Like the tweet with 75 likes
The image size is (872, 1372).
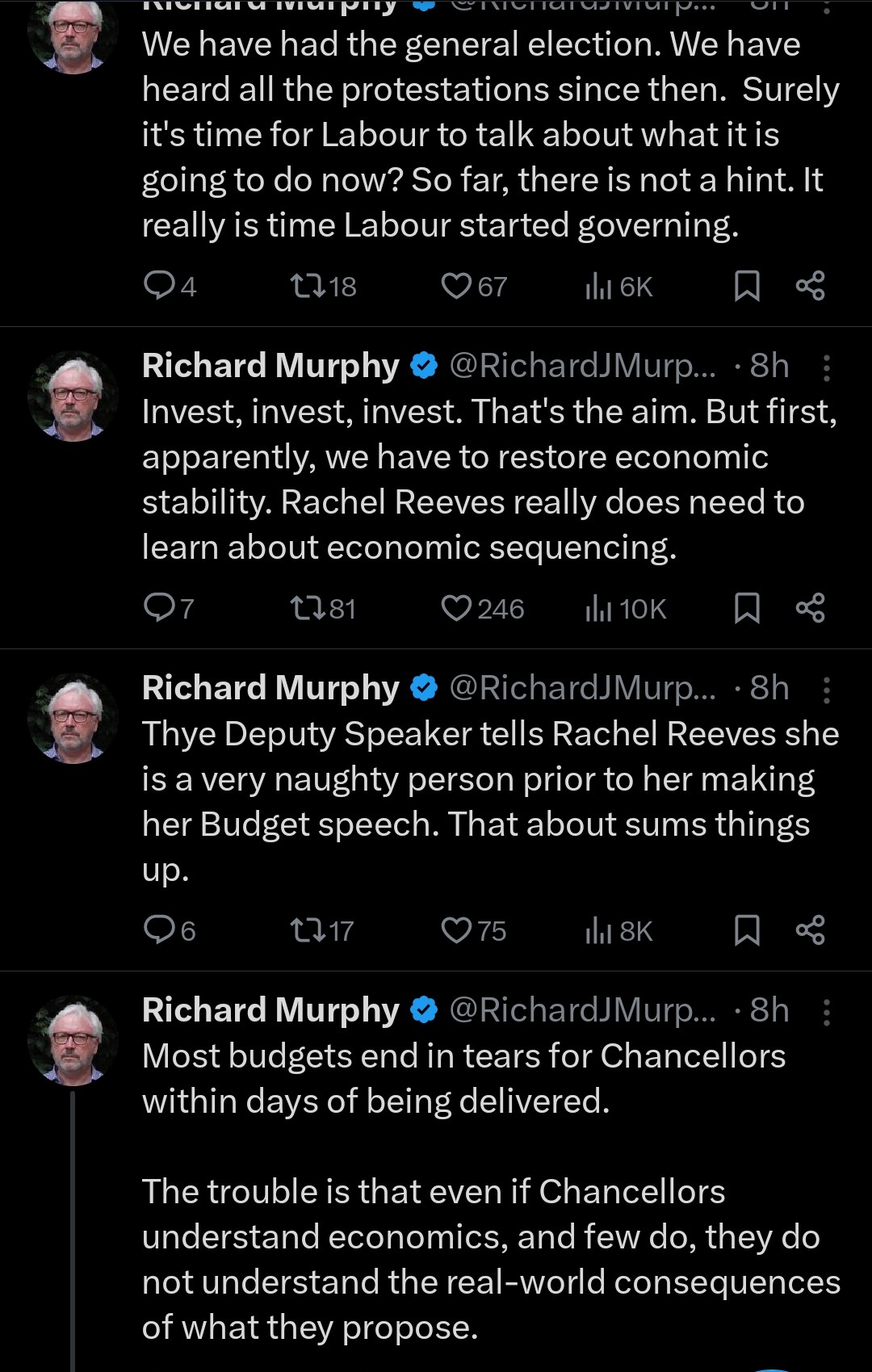coord(456,930)
